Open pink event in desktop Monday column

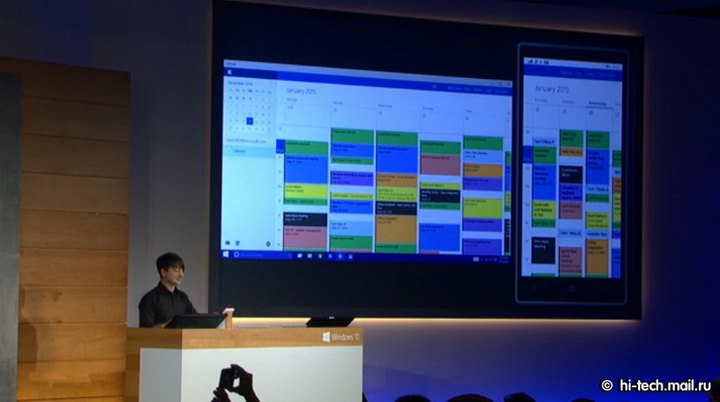(305, 238)
